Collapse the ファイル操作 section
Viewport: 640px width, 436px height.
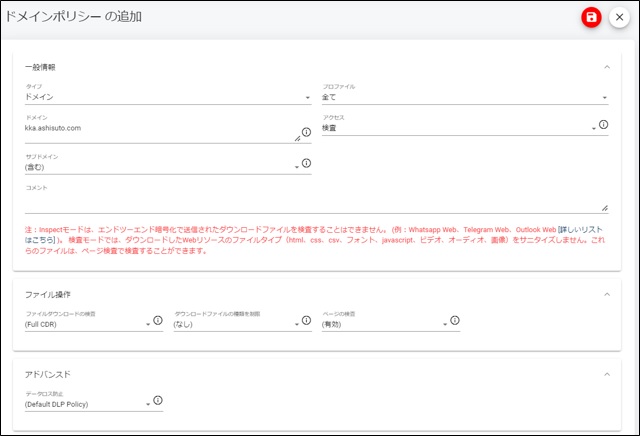click(x=607, y=293)
